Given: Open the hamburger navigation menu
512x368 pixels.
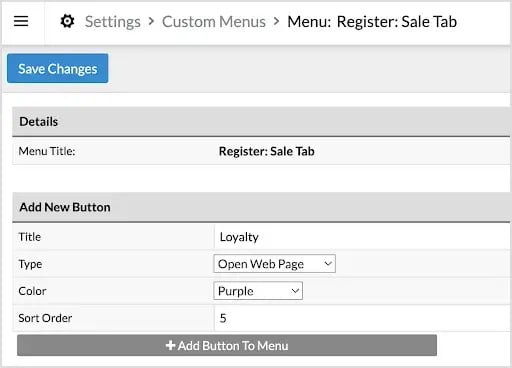Looking at the screenshot, I should (21, 21).
